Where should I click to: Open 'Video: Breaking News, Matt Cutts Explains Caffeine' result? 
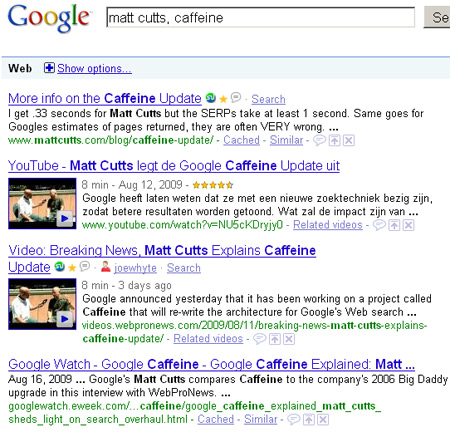click(x=162, y=250)
